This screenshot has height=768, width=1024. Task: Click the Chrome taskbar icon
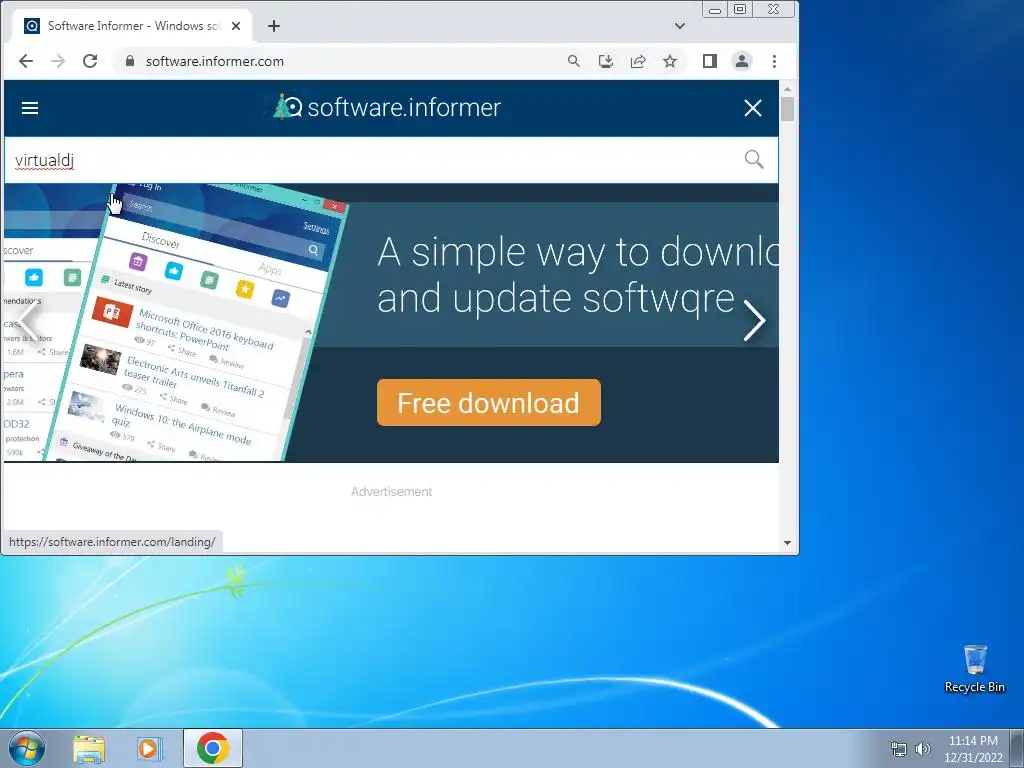coord(213,748)
